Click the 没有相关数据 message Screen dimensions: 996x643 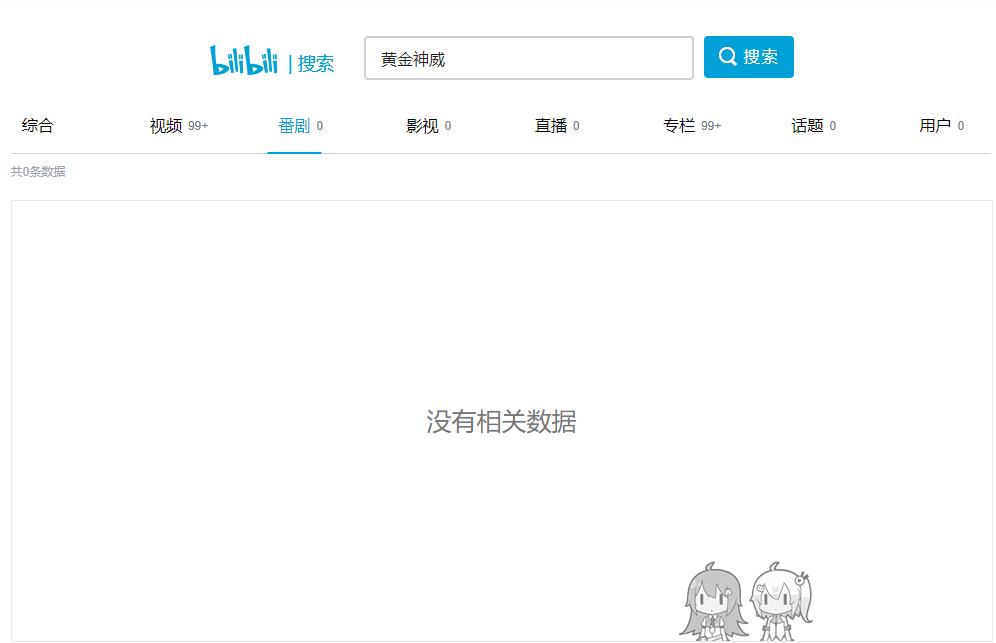tap(502, 422)
